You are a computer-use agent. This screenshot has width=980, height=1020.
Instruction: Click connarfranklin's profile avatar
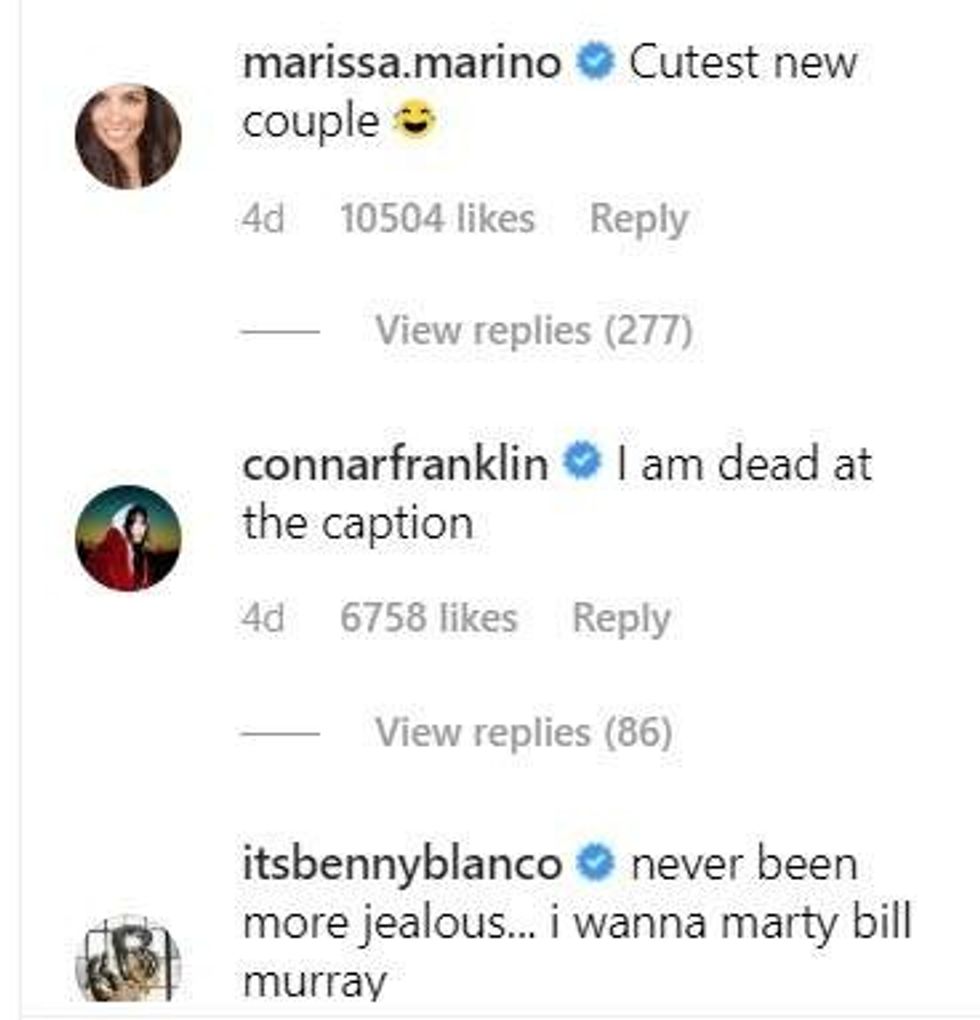[128, 538]
